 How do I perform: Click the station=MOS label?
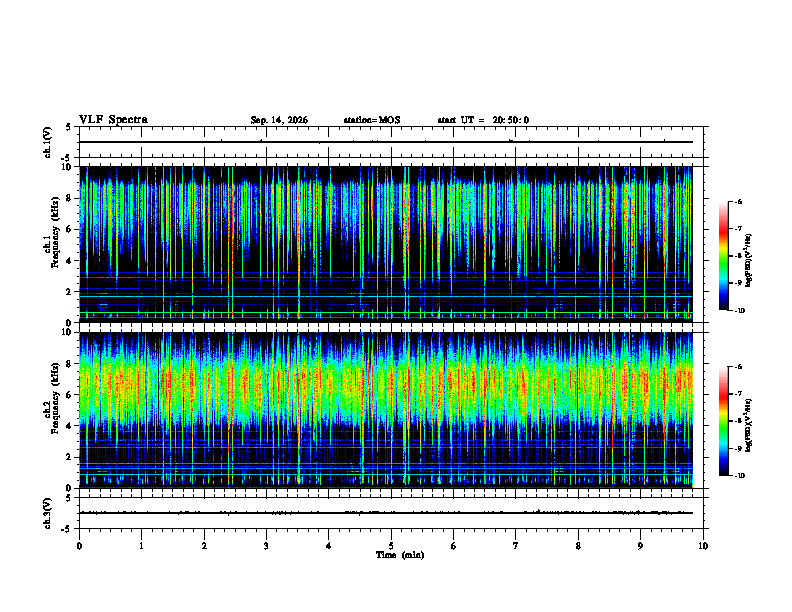coord(372,120)
